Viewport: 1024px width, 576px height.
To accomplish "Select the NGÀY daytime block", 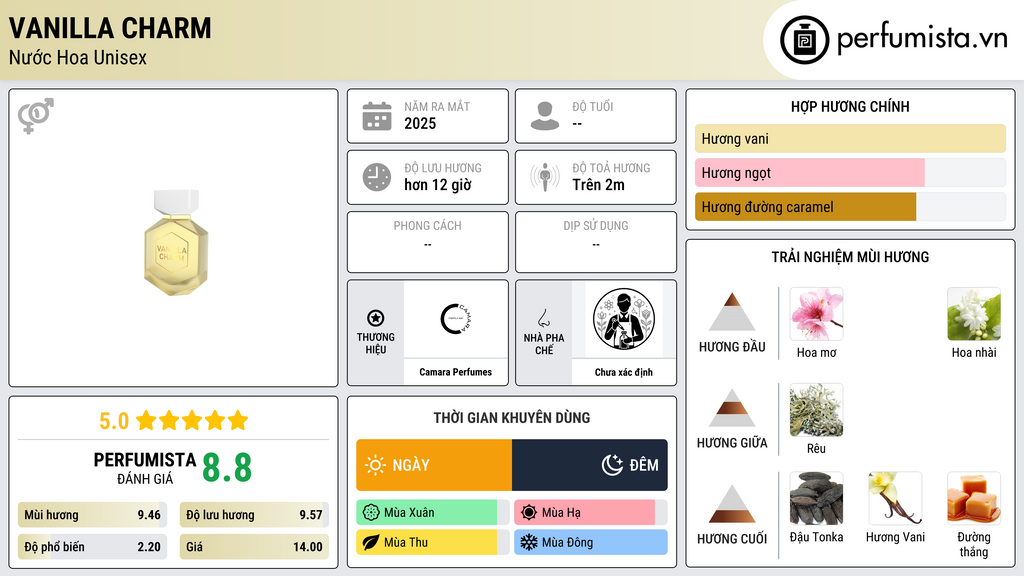I will (x=434, y=465).
